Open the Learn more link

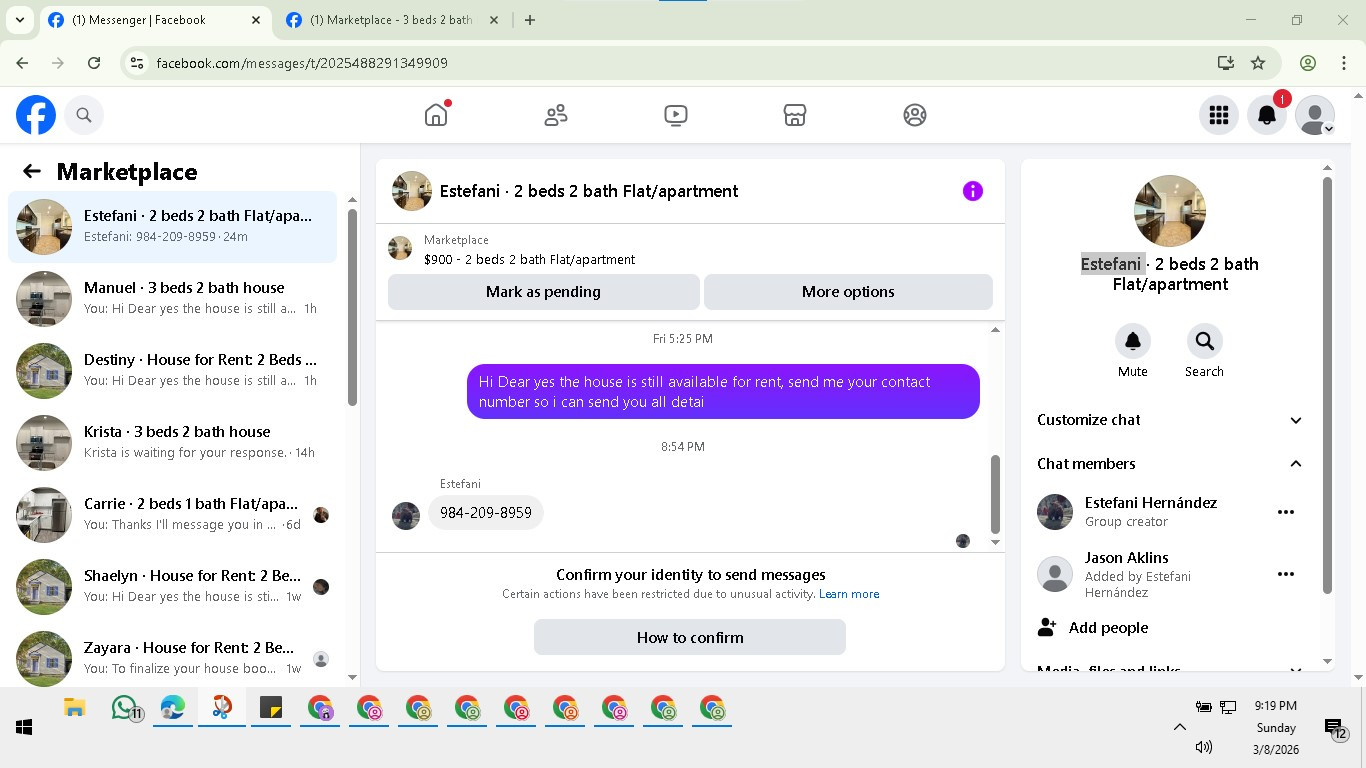[x=849, y=594]
